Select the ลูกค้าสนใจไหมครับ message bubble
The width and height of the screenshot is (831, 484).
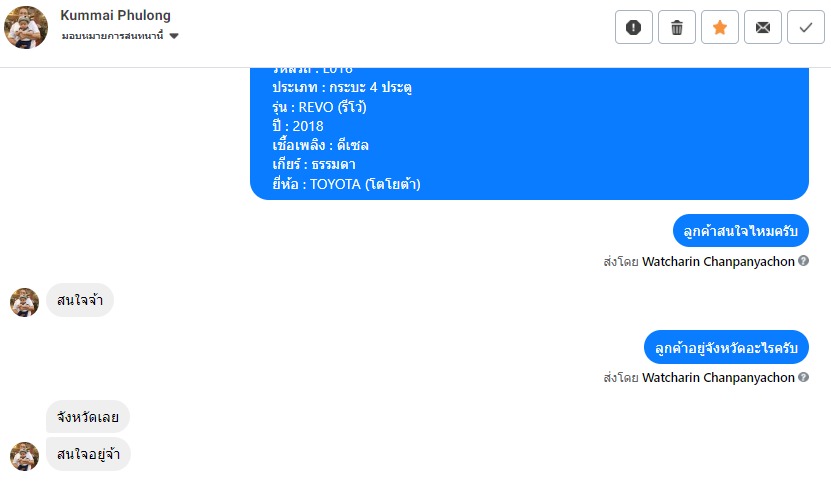click(x=740, y=231)
